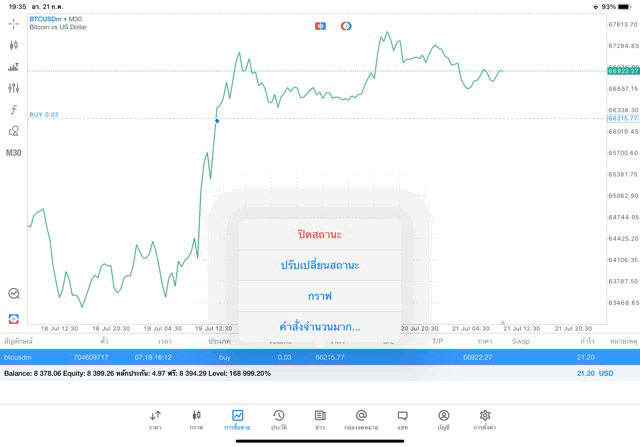
Task: Open the แชท chat tab
Action: 402,419
